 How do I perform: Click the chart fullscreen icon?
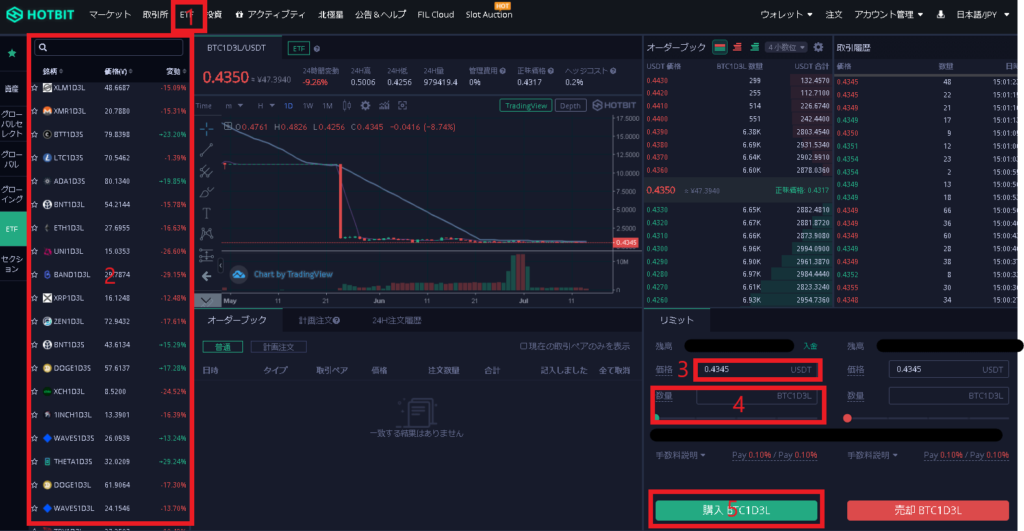[x=402, y=105]
